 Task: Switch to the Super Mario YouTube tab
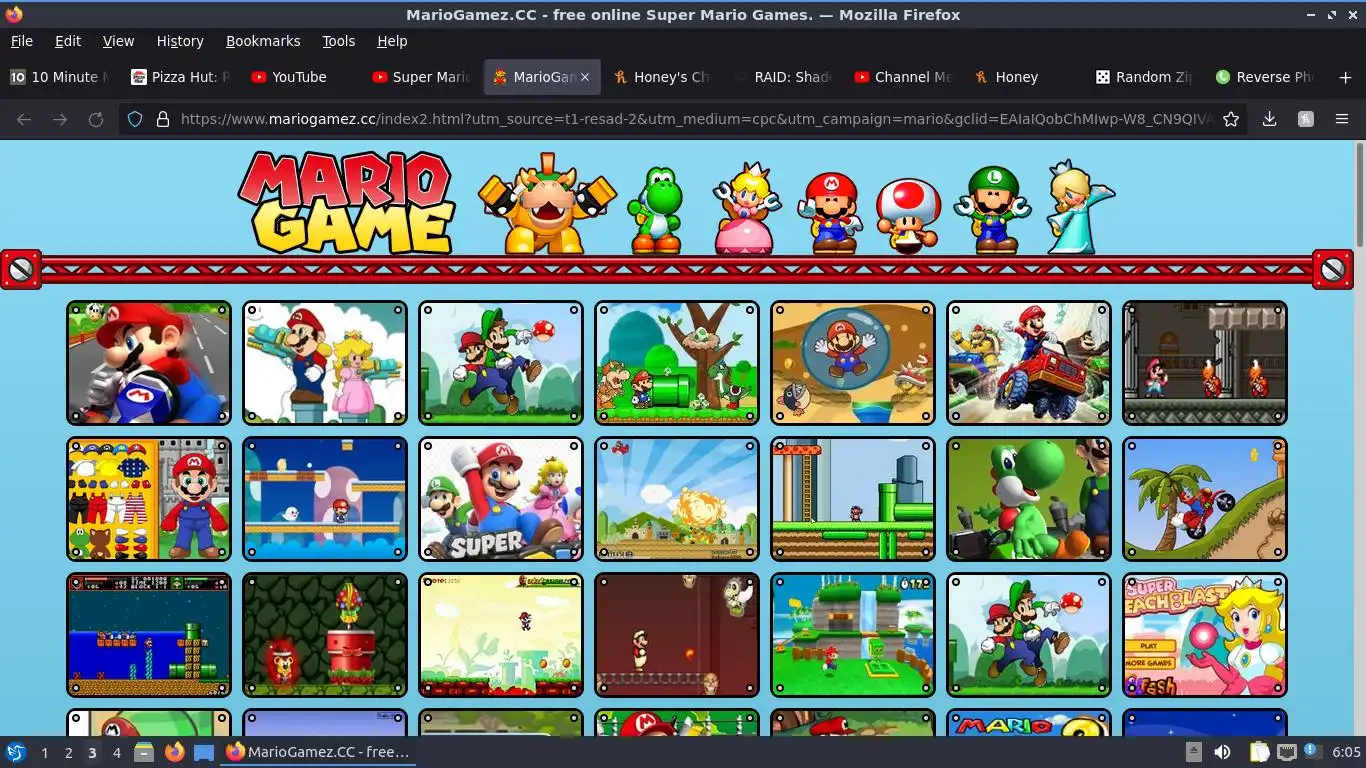(423, 77)
